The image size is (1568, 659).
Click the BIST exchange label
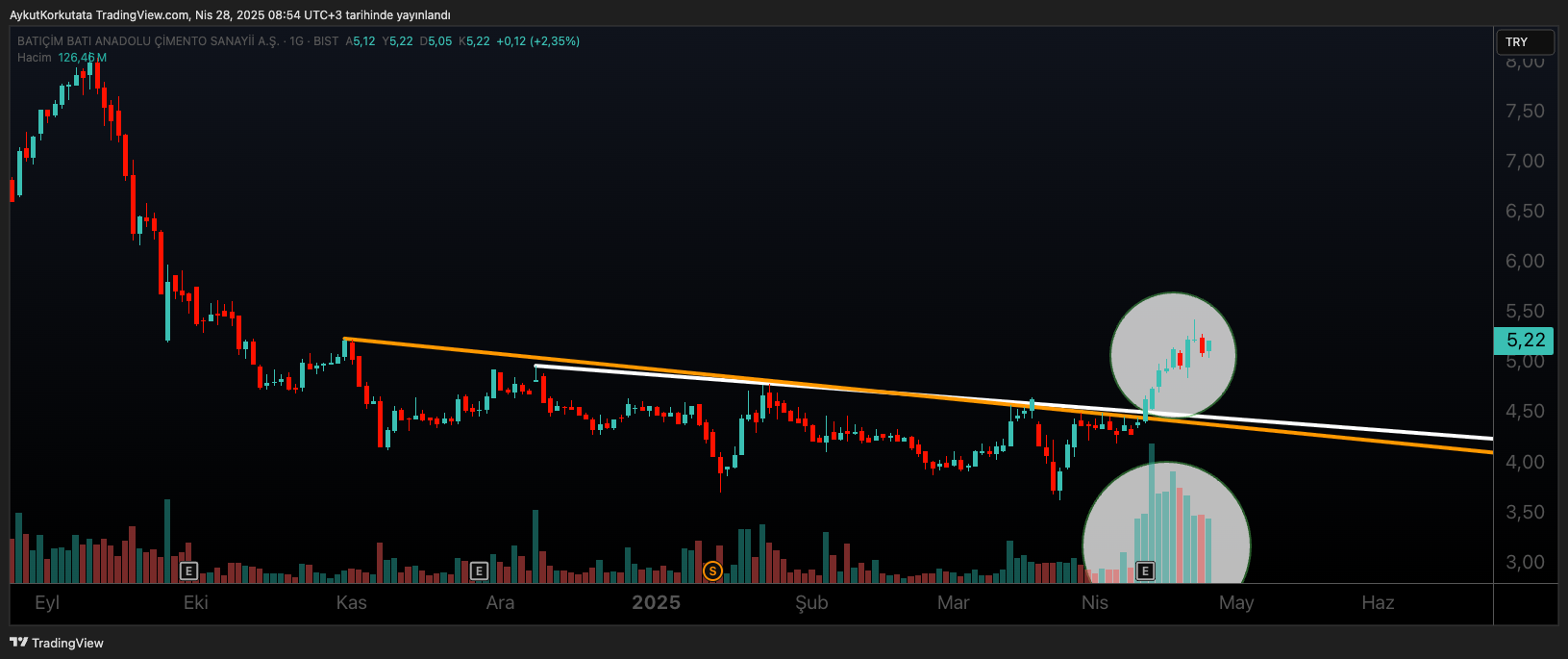point(326,41)
